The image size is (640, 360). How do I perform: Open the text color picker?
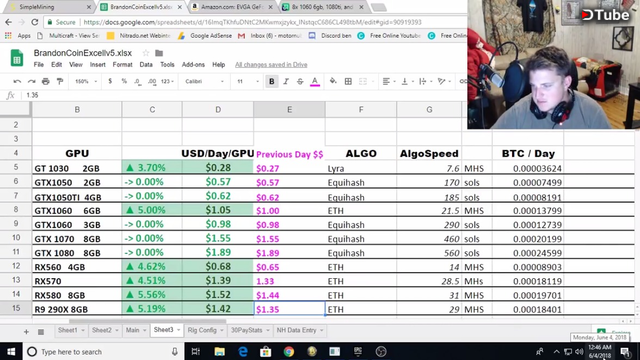(315, 82)
